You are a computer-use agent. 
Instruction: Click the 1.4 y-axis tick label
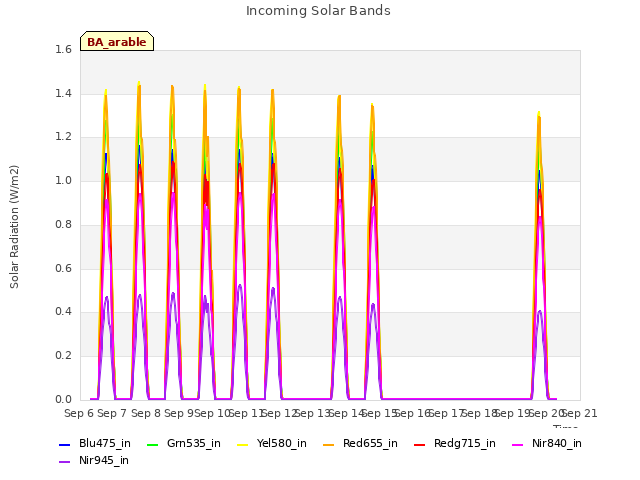(63, 93)
